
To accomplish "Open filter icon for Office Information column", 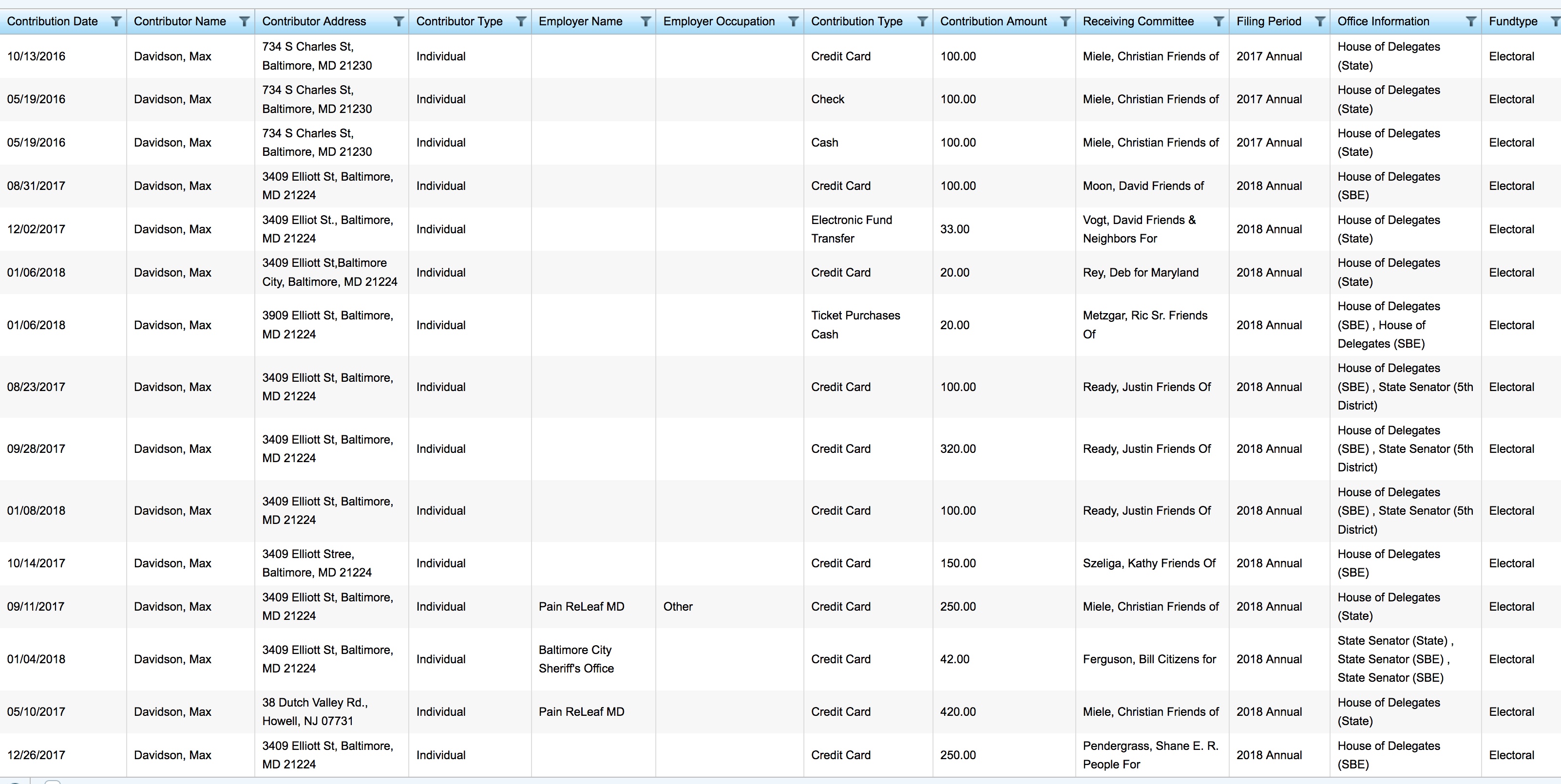I will [1471, 21].
